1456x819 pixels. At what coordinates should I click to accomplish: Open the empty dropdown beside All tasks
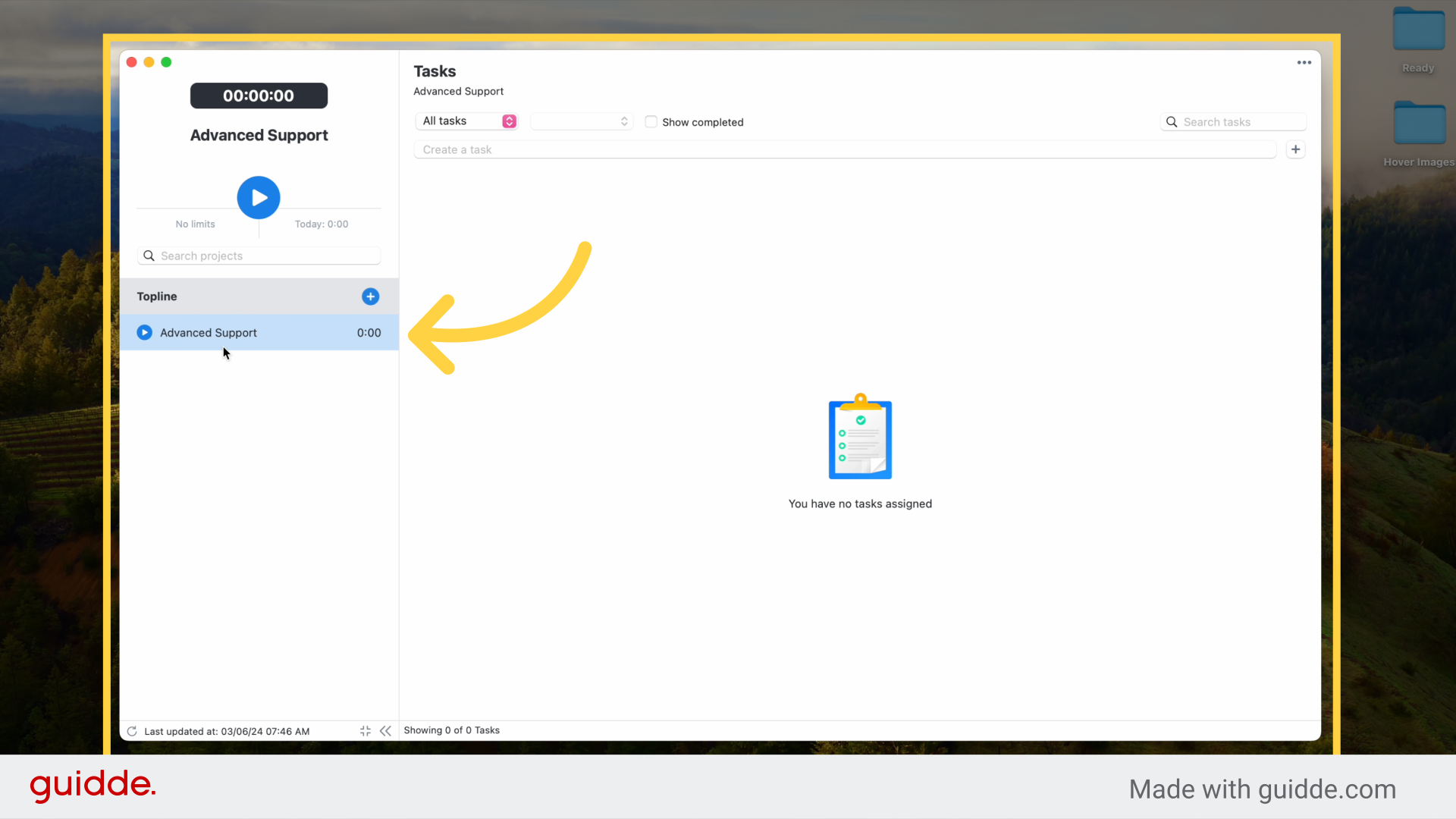point(581,121)
